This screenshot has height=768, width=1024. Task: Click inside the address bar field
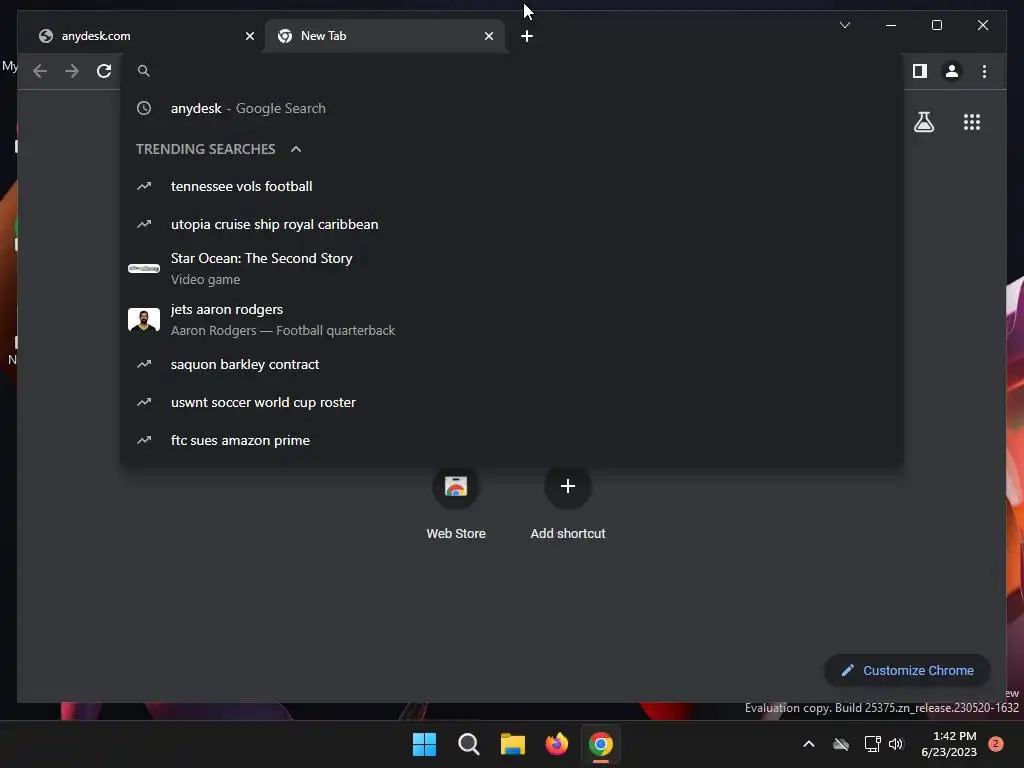pyautogui.click(x=512, y=71)
